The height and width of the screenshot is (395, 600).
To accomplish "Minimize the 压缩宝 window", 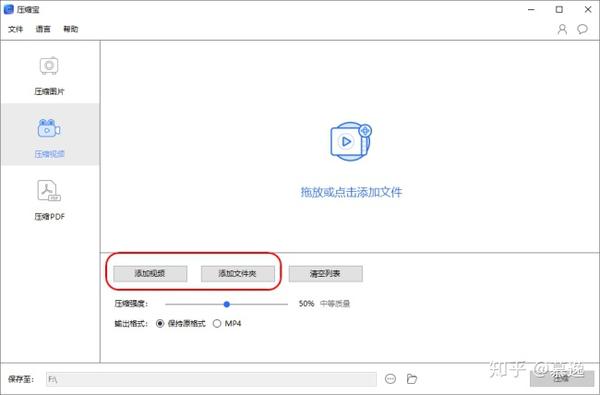I will [x=531, y=10].
